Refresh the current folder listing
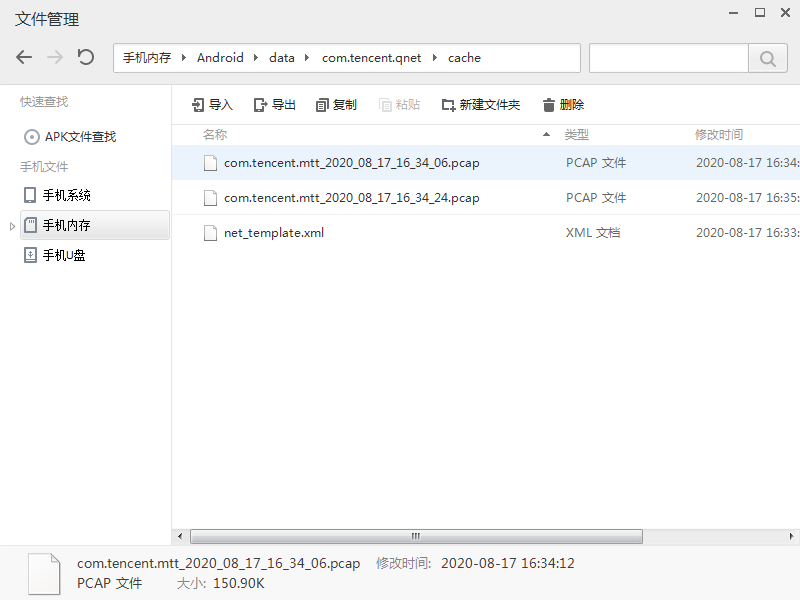 86,57
